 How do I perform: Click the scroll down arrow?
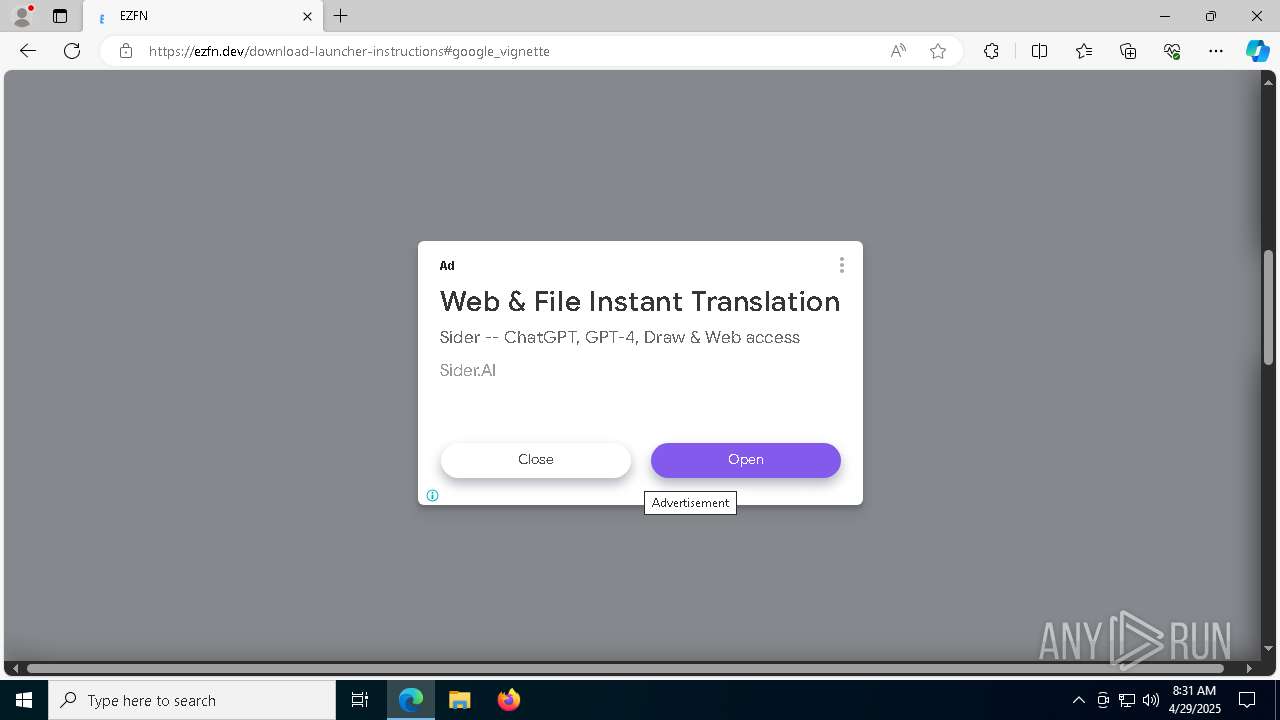pos(1268,649)
